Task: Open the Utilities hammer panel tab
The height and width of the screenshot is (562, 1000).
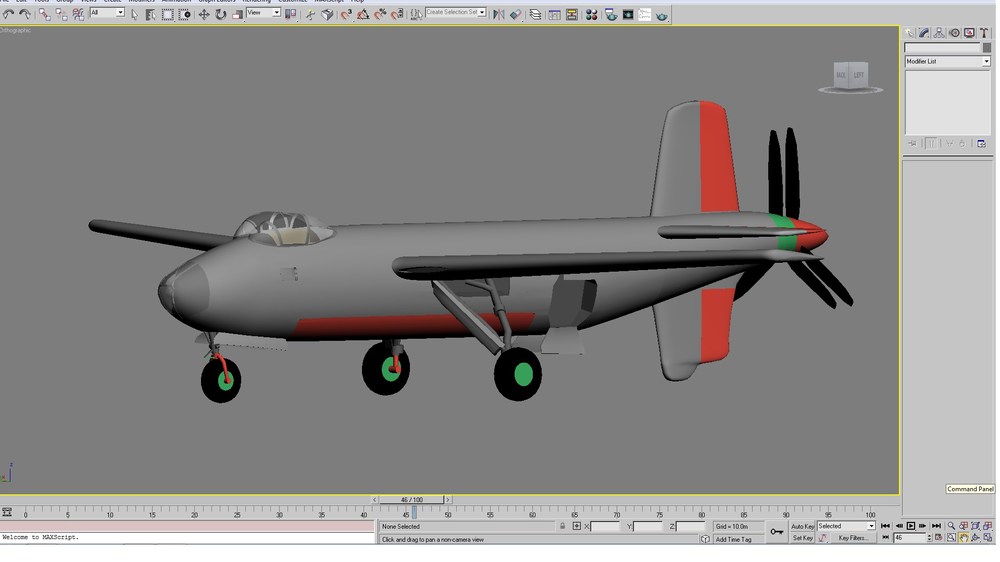Action: [x=984, y=33]
